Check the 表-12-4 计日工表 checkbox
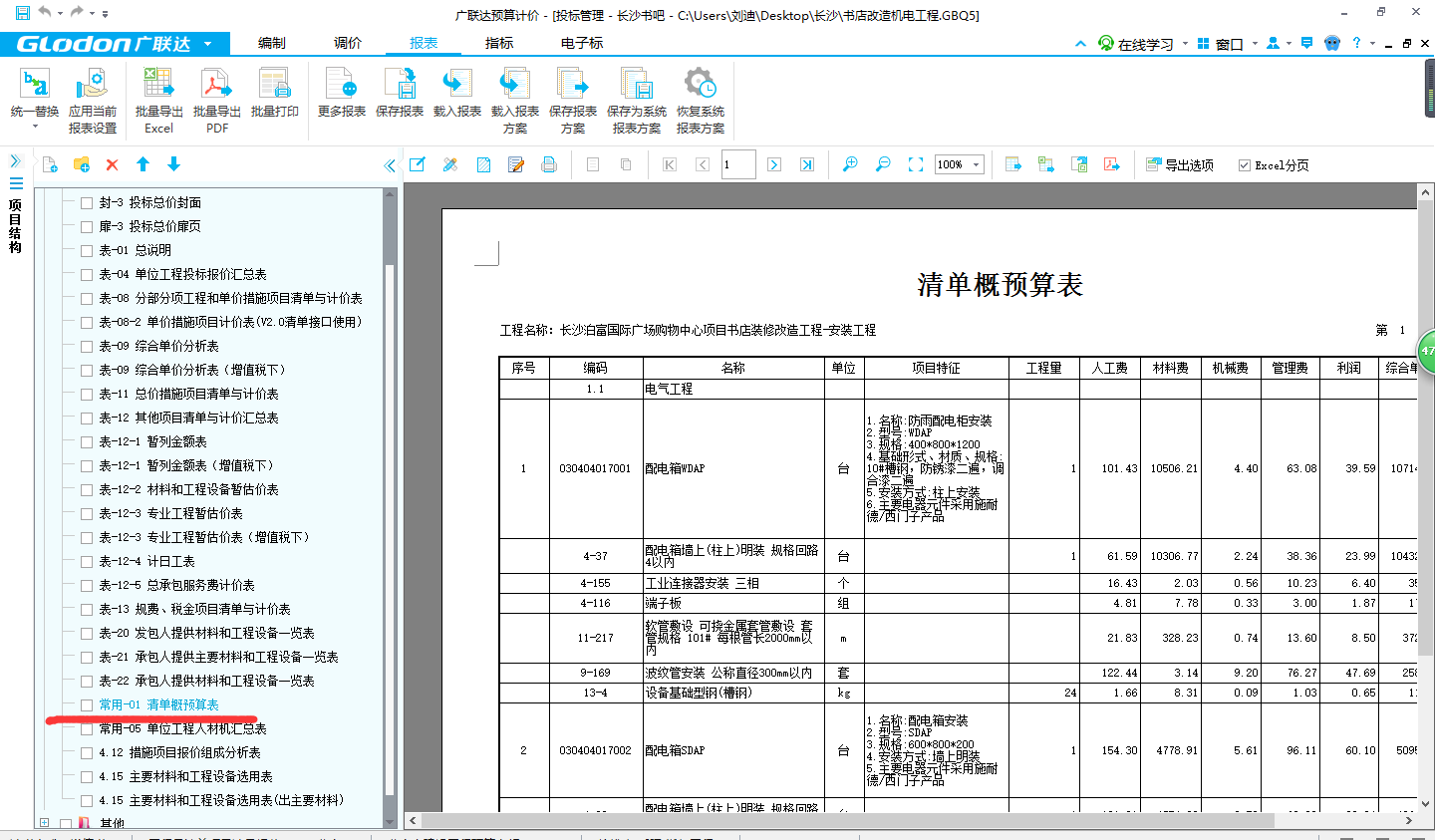The image size is (1435, 840). pyautogui.click(x=87, y=561)
